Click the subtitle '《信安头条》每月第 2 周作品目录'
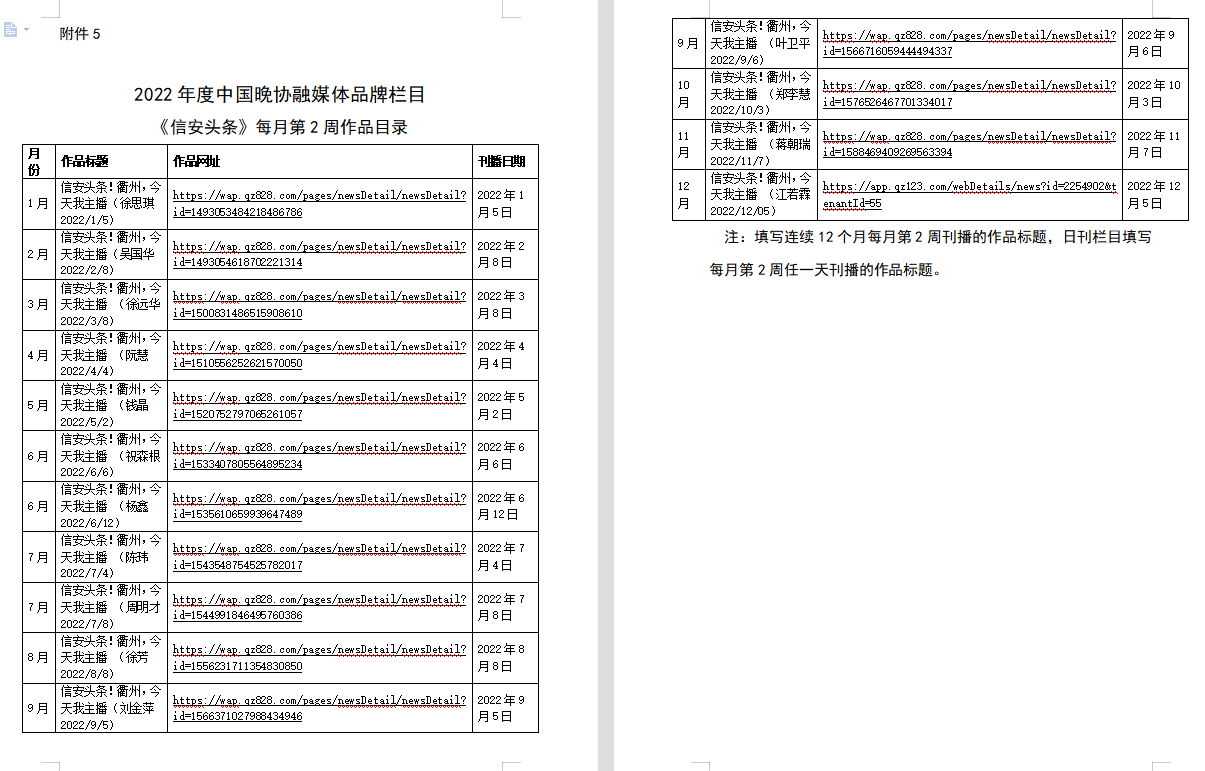Viewport: 1205px width, 771px height. [283, 127]
